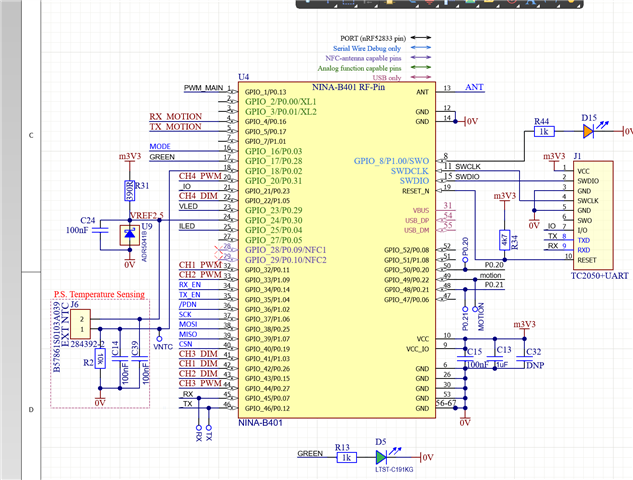Click the Analog function capable pins legend text
This screenshot has height=480, width=633.
coord(359,68)
